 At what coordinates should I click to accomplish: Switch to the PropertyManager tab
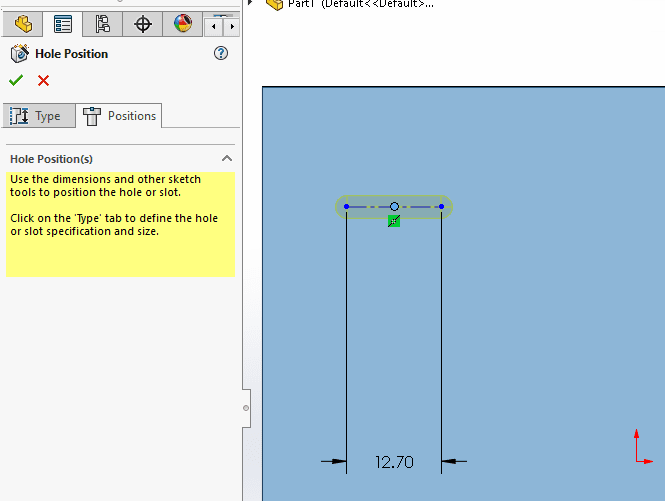[63, 24]
